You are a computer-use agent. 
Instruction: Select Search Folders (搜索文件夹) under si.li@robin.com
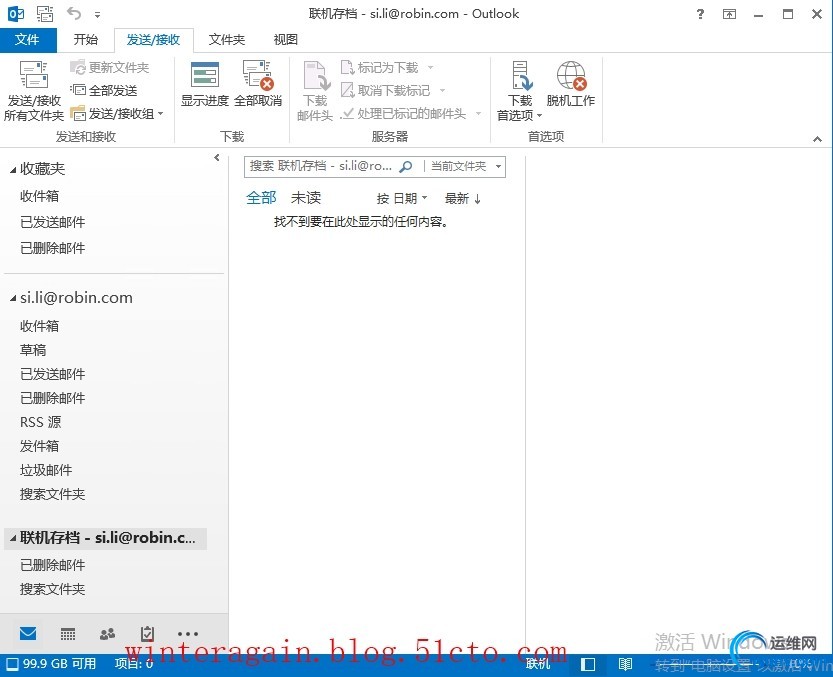click(x=53, y=494)
